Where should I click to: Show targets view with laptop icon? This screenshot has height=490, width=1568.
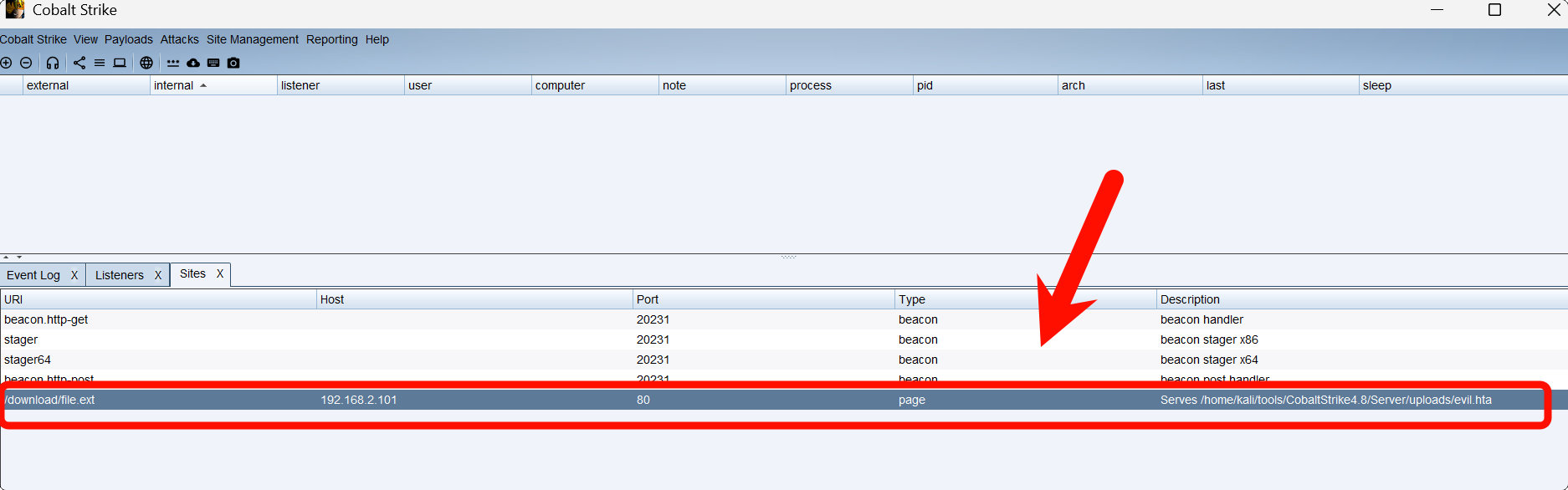(x=120, y=63)
